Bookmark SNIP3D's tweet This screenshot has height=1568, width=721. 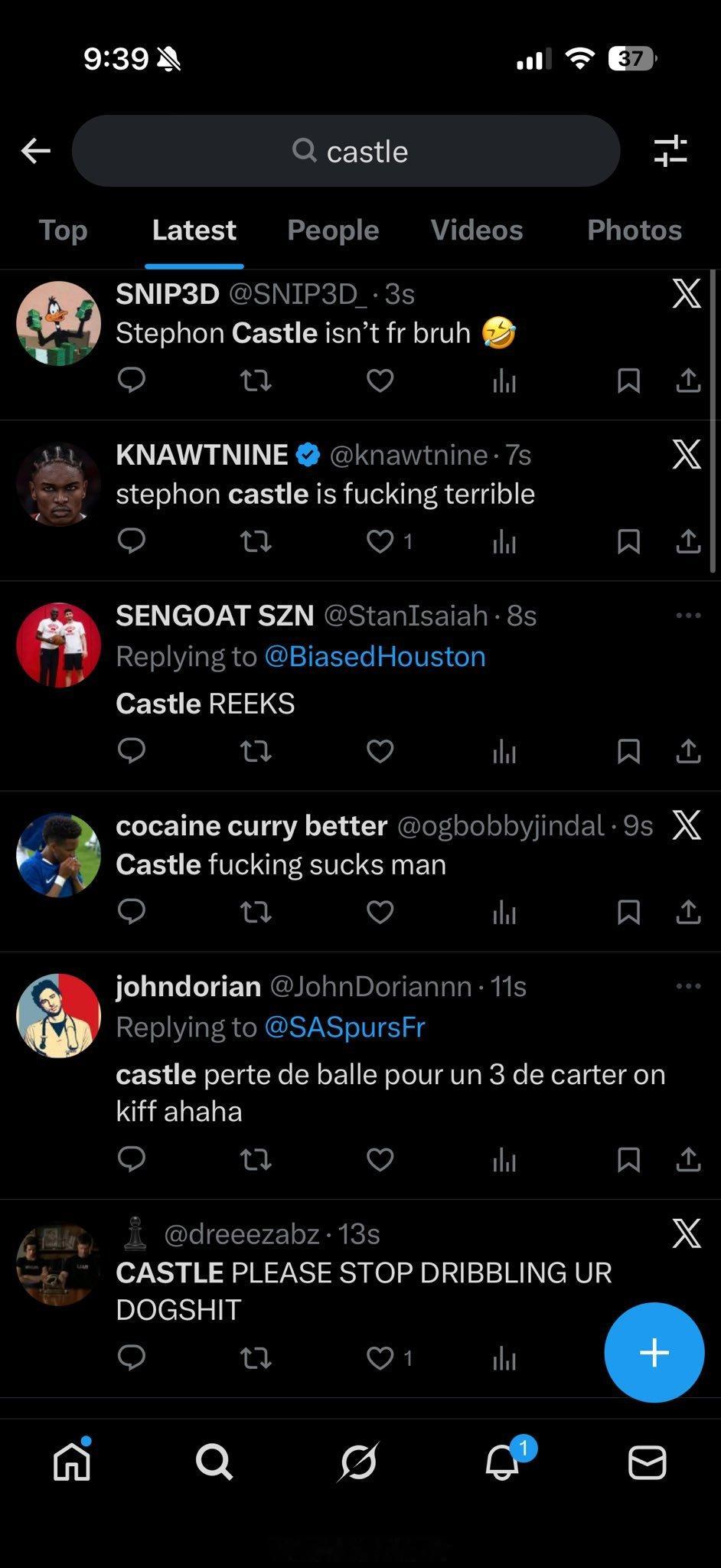(628, 380)
